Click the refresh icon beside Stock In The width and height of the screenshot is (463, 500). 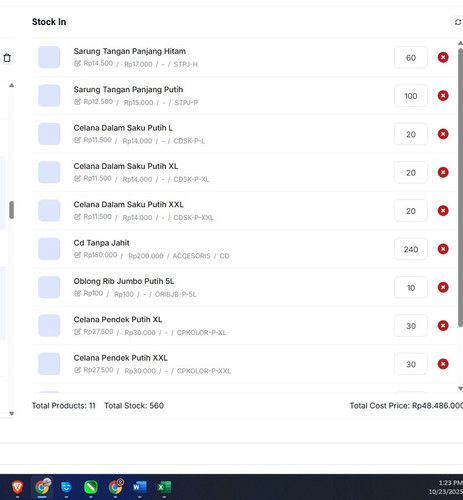point(458,22)
